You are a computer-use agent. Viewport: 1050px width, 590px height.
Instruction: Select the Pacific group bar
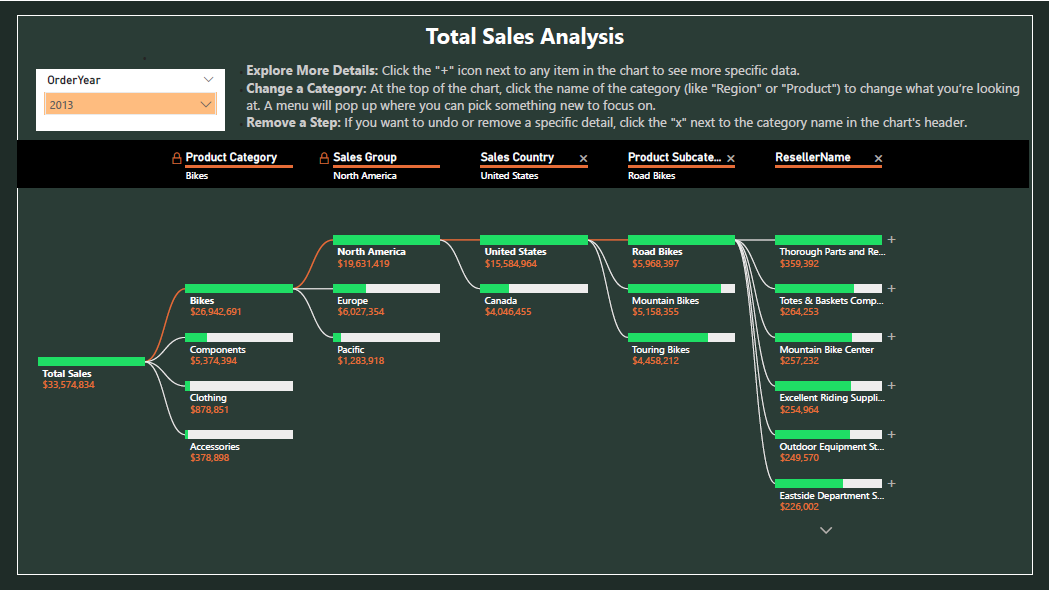[x=386, y=338]
